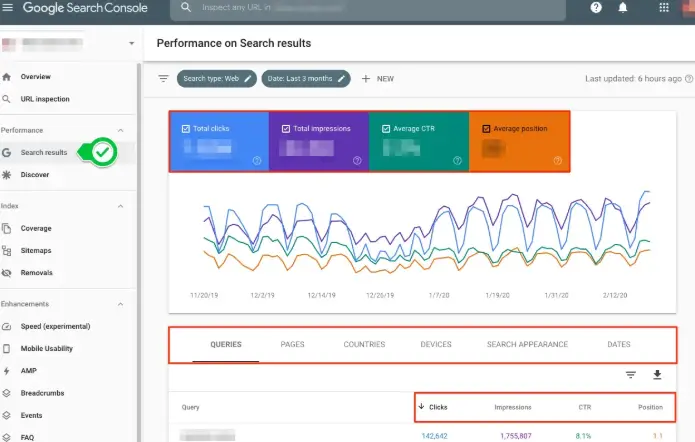
Task: Click the URL inspection magnifier icon
Action: 6,99
